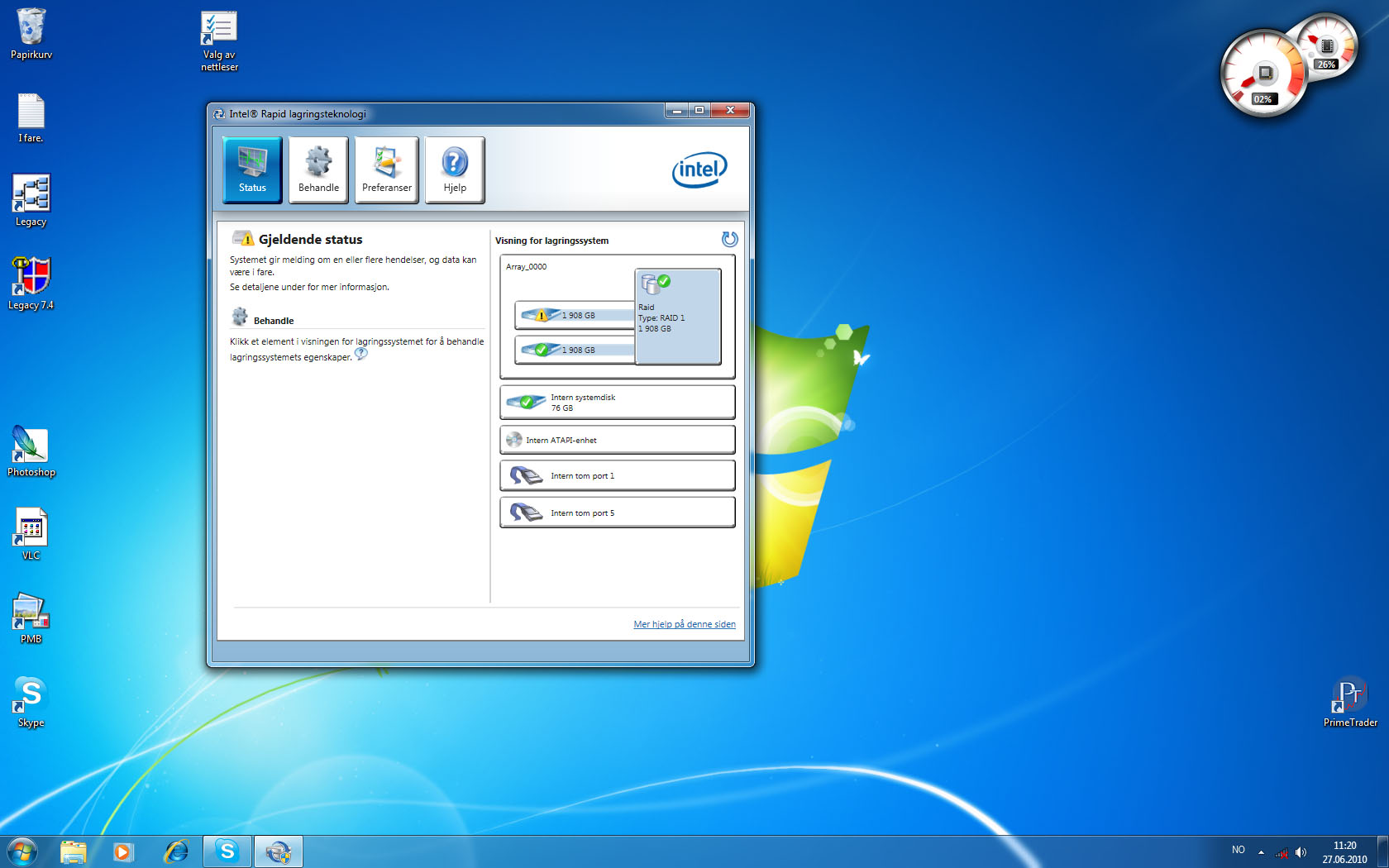Select Papirkurv desktop icon

(x=31, y=34)
